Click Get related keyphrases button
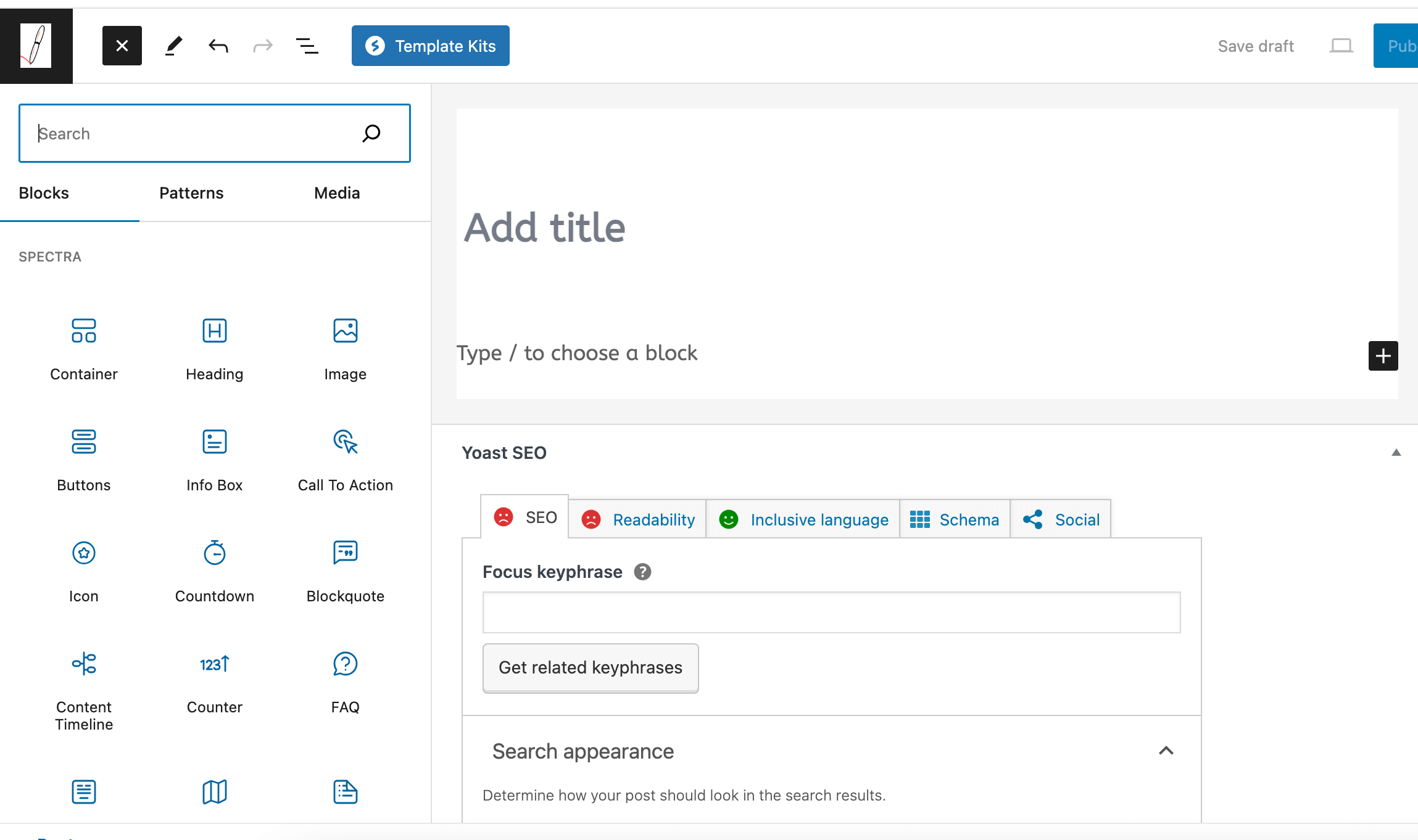Screen dimensions: 1418x840 (x=591, y=668)
